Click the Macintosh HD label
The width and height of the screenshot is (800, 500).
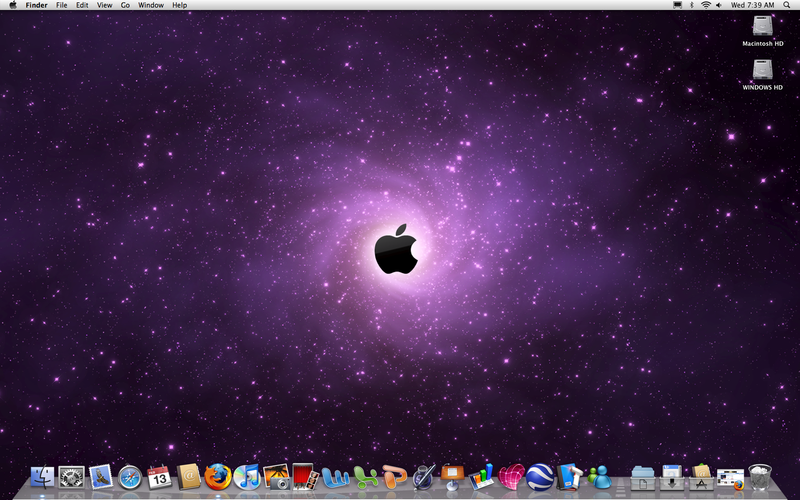click(763, 44)
